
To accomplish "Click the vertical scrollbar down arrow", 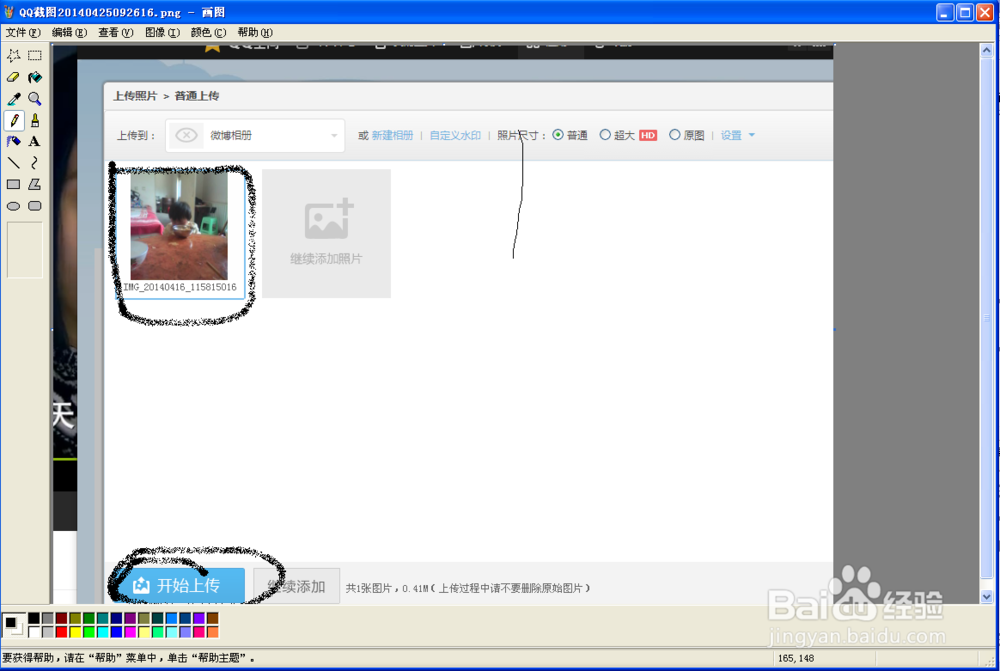I will 987,597.
